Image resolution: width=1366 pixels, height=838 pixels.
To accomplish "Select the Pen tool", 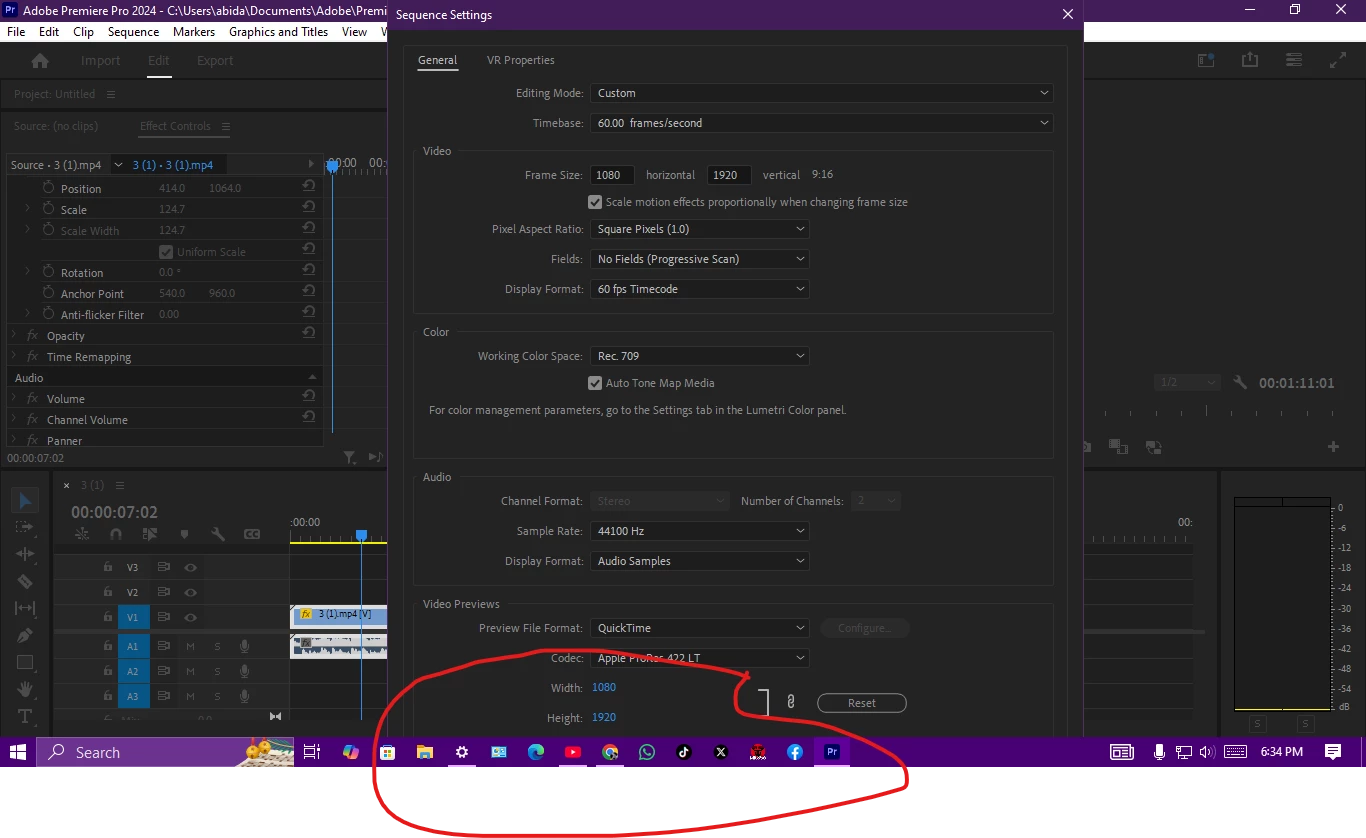I will click(26, 635).
